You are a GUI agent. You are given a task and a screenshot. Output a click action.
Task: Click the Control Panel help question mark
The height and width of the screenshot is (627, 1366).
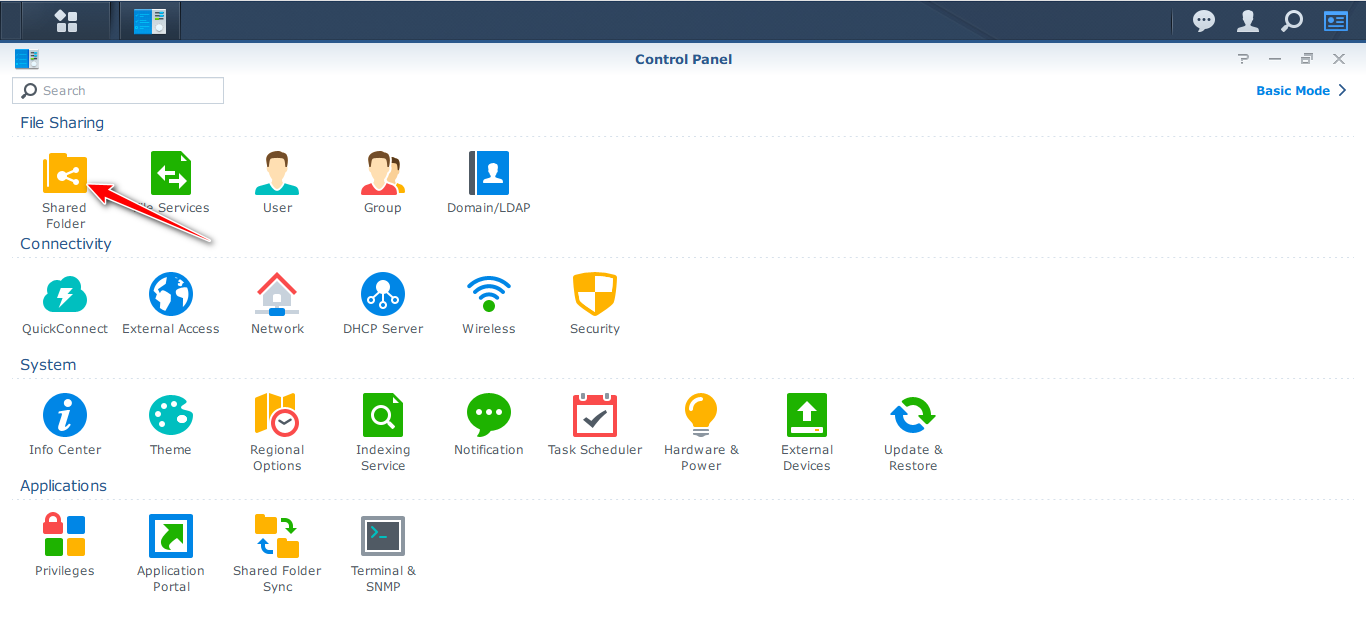point(1243,59)
